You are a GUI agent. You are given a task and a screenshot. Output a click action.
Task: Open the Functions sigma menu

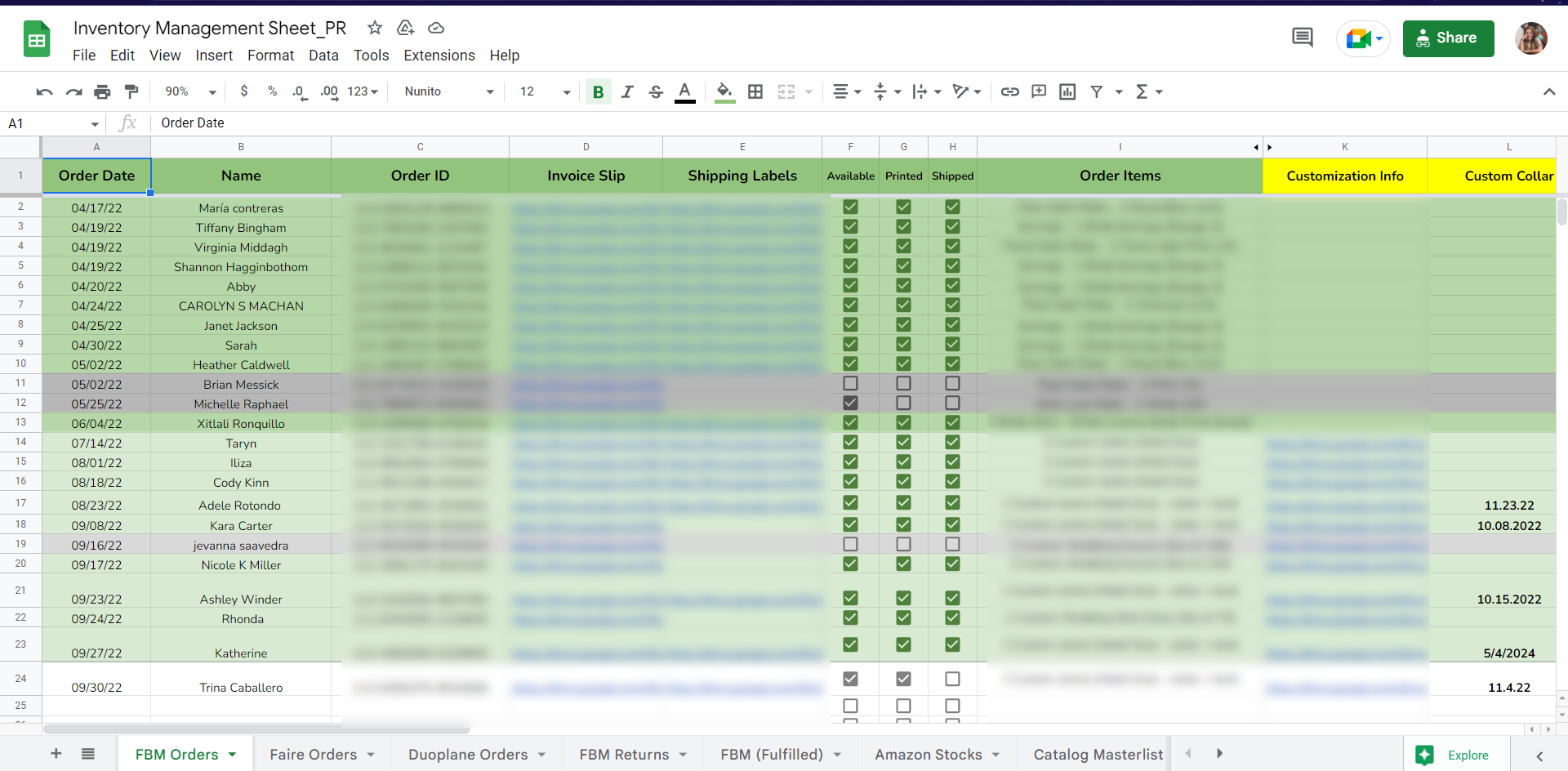click(1149, 91)
